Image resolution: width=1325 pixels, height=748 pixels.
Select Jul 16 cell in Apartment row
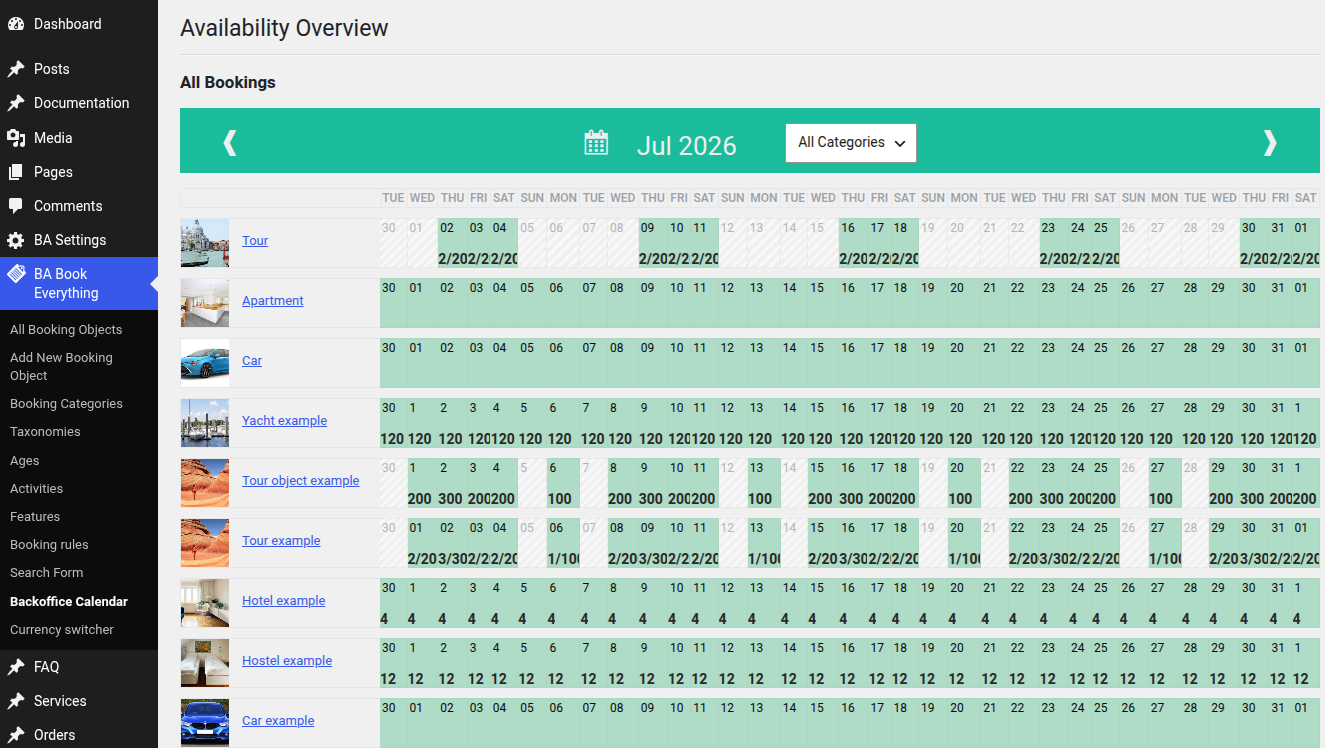click(848, 303)
